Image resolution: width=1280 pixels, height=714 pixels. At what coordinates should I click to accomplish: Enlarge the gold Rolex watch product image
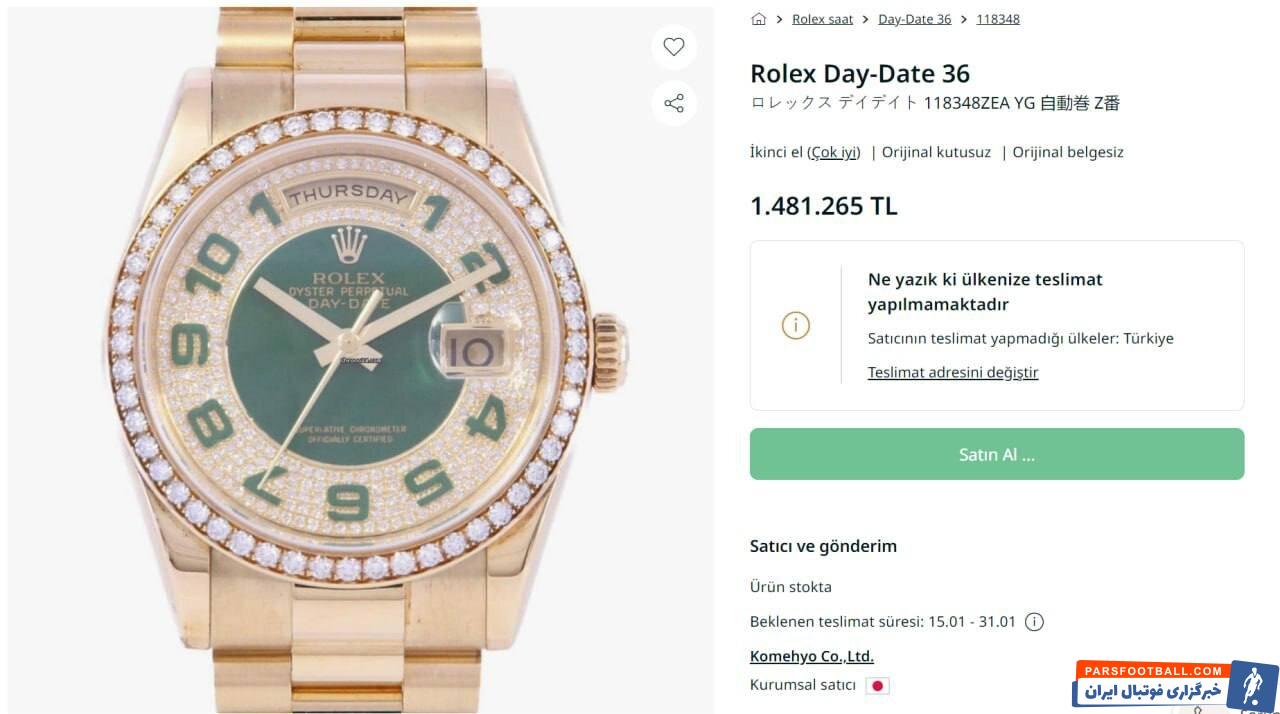[x=360, y=360]
